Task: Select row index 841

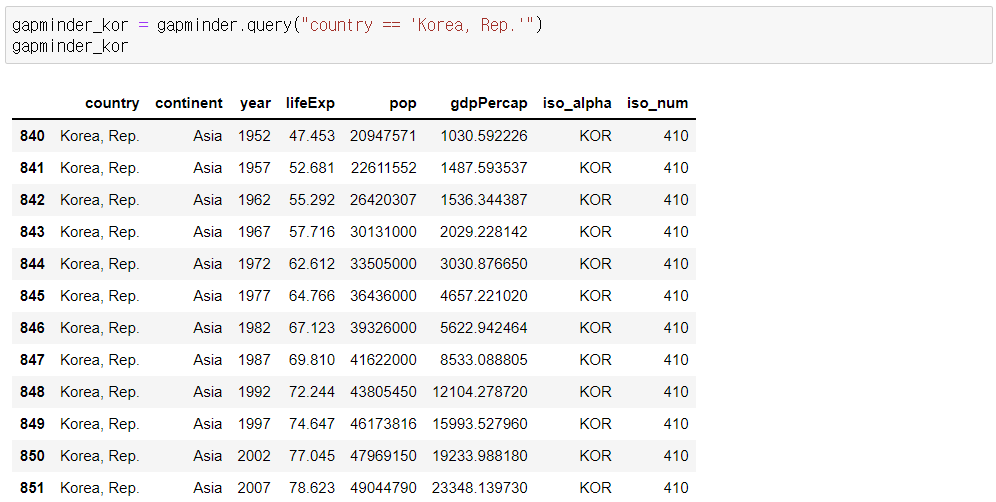Action: tap(32, 168)
